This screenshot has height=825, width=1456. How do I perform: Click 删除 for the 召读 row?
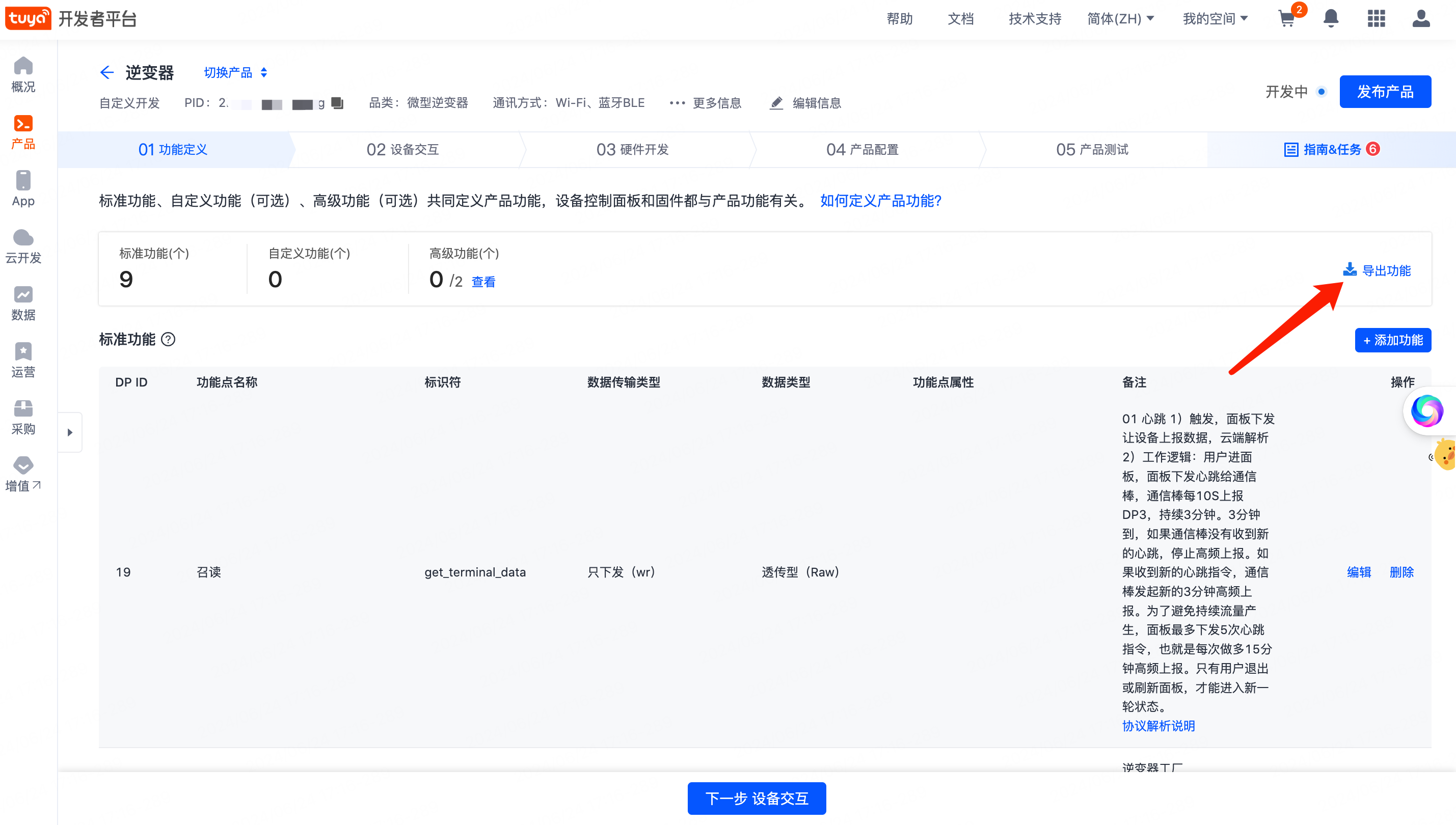pos(1401,572)
